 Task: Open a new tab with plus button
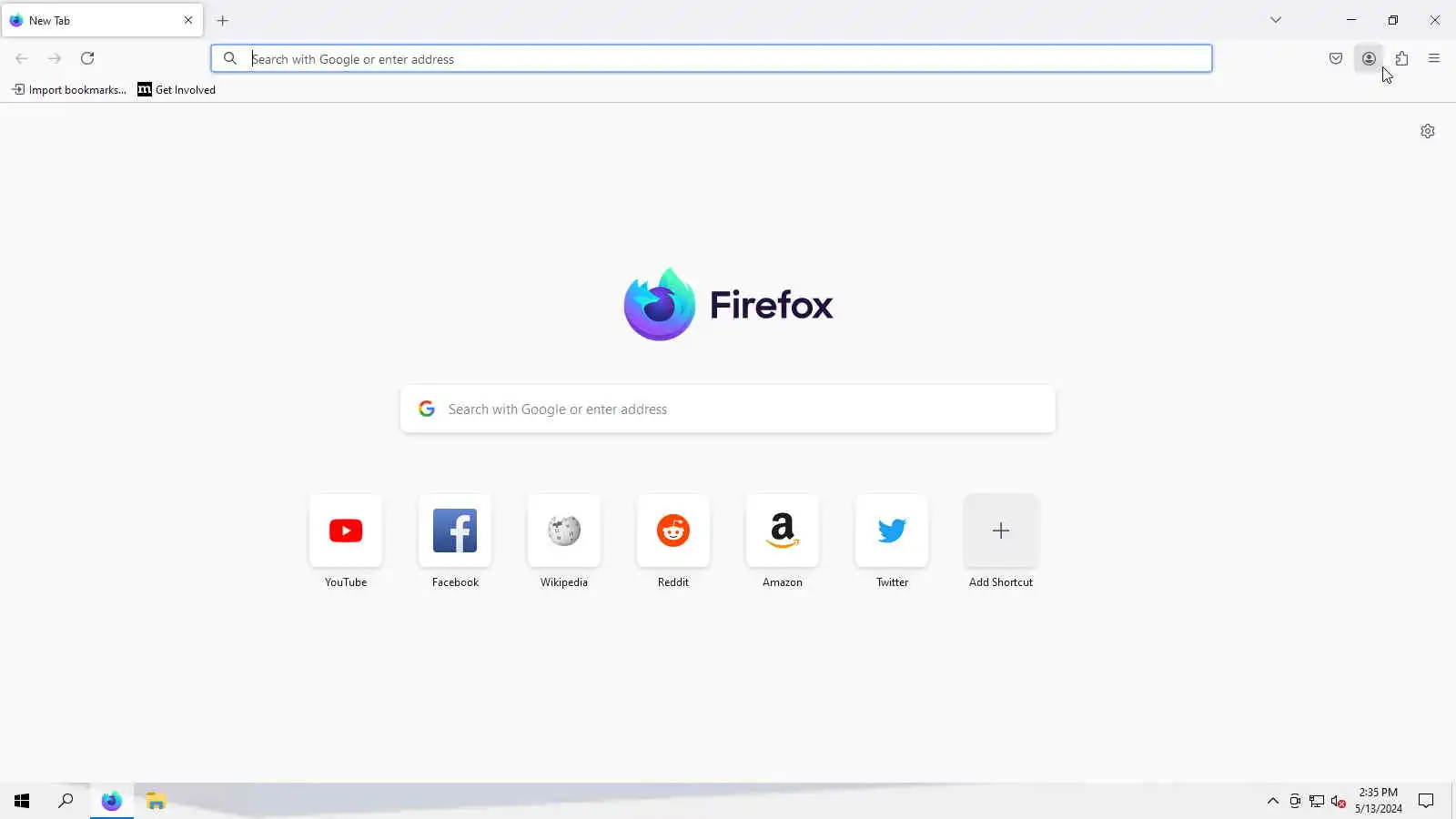coord(222,20)
